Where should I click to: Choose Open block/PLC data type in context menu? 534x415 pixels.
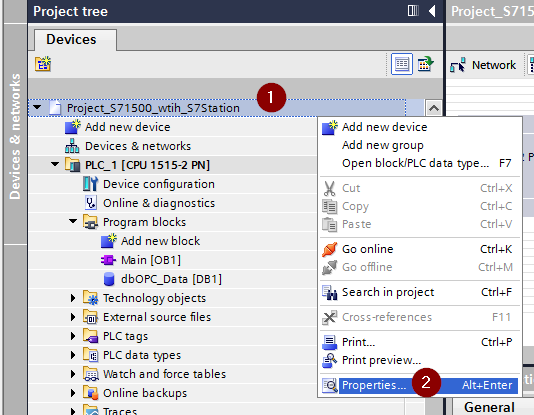[420, 163]
